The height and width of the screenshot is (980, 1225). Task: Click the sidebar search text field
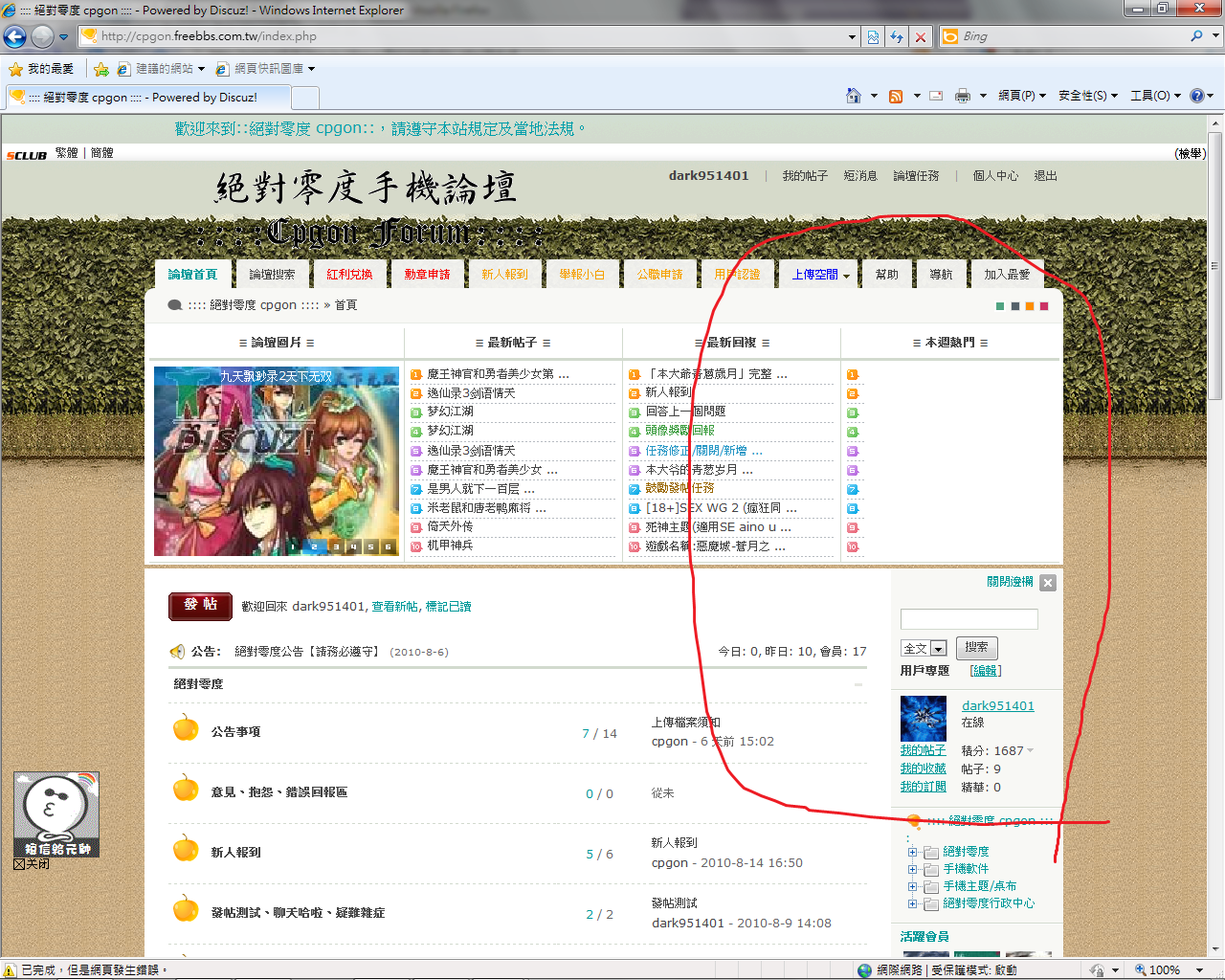(x=969, y=619)
